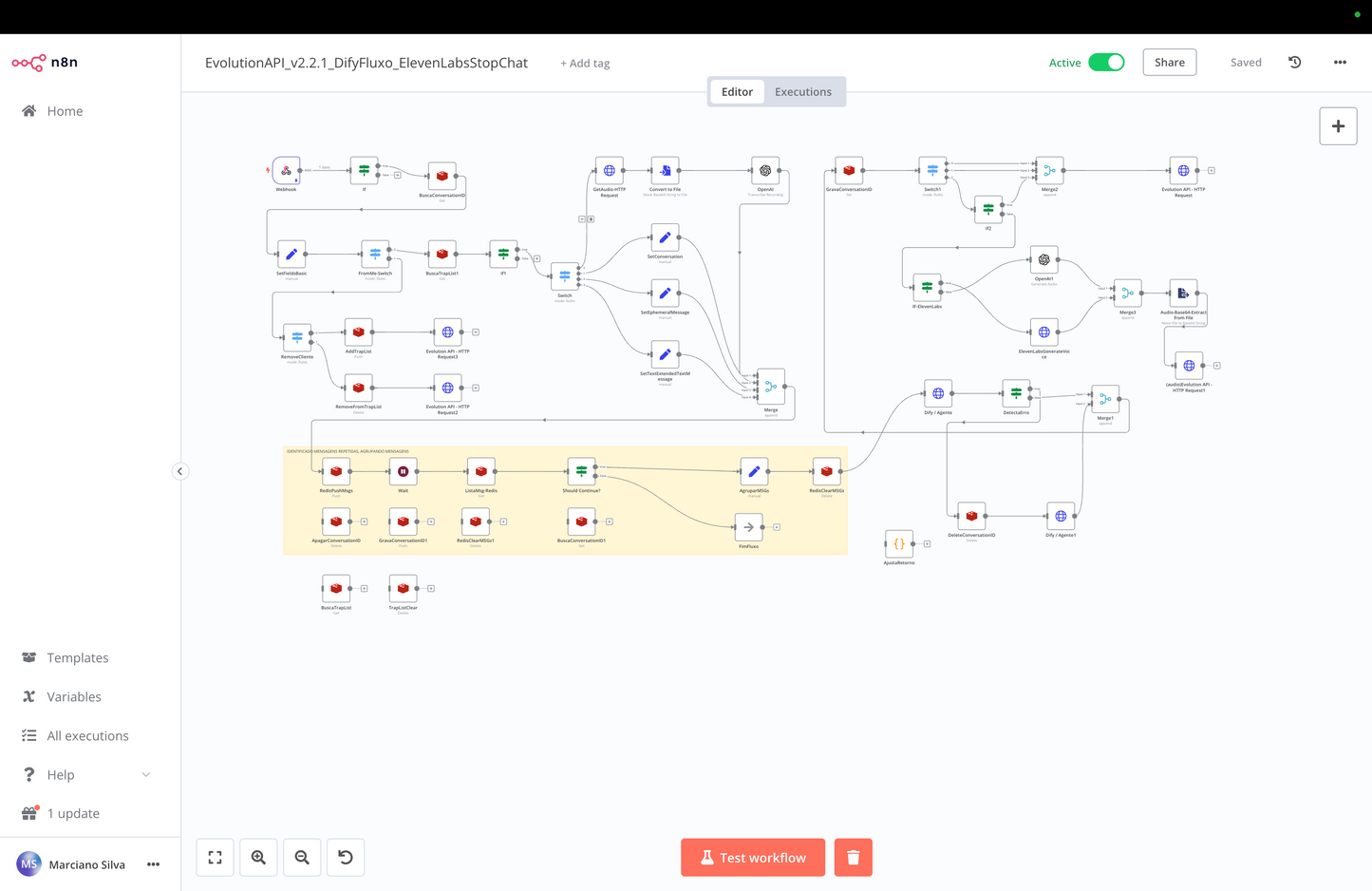Click the version history clock icon
The width and height of the screenshot is (1372, 891).
point(1294,62)
